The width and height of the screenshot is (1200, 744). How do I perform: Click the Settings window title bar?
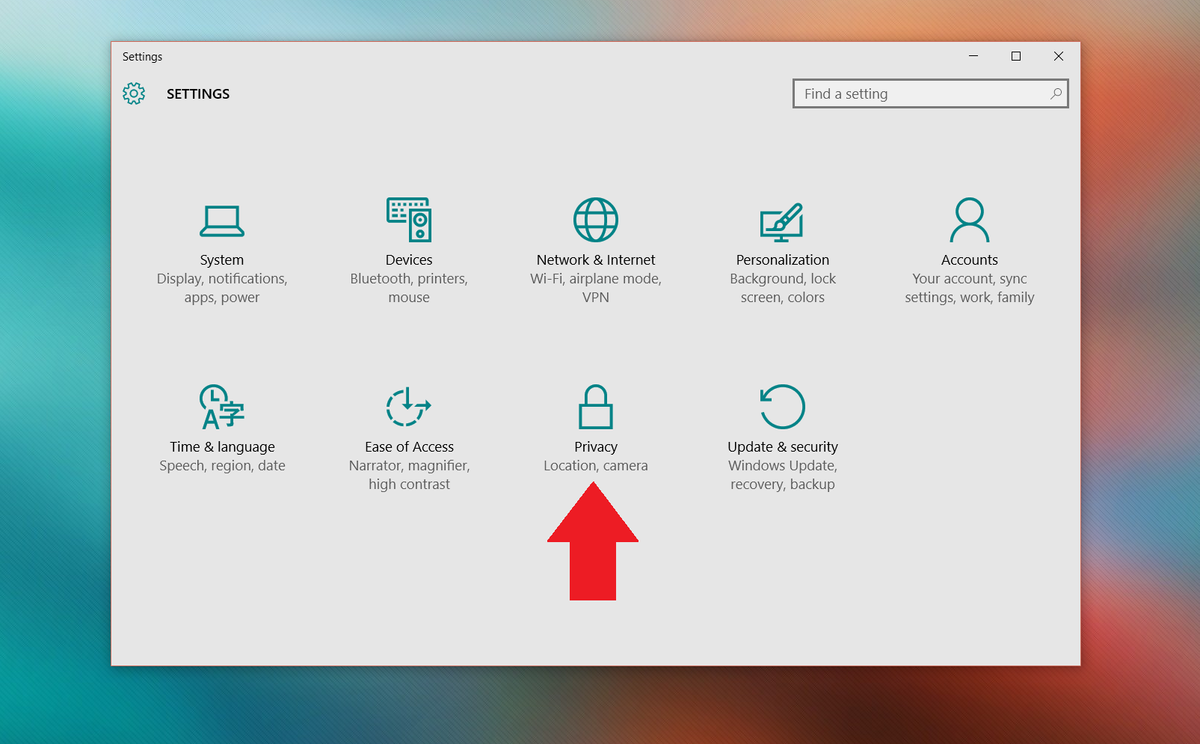pos(500,56)
